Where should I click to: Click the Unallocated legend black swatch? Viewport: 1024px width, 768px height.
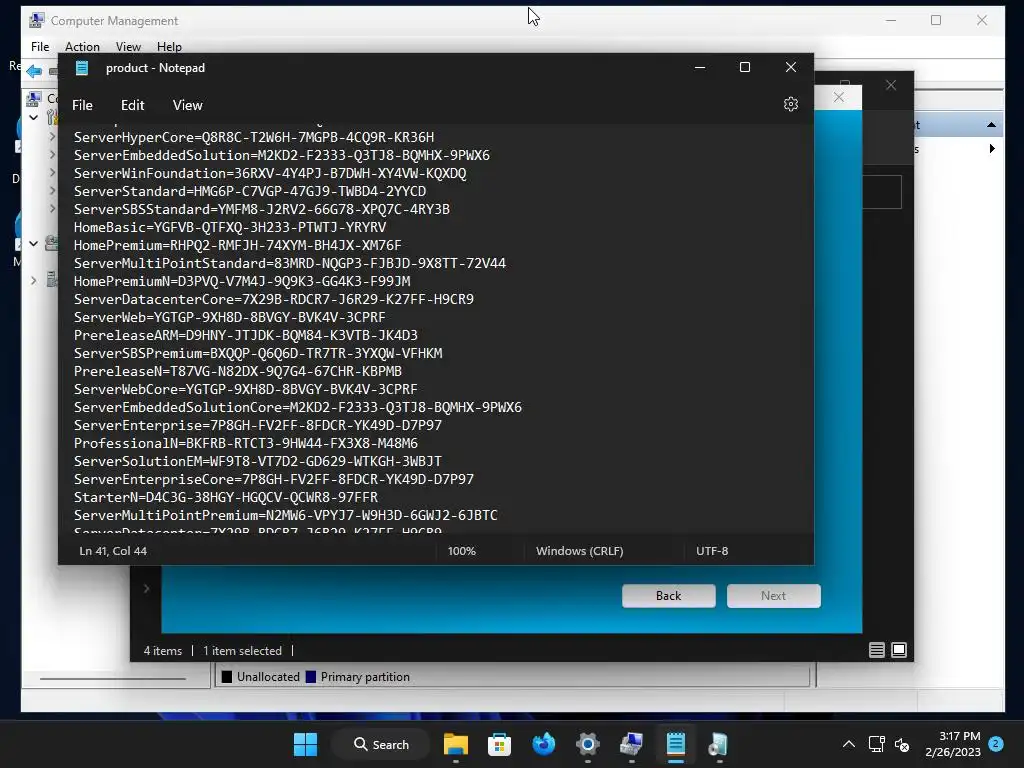click(227, 677)
